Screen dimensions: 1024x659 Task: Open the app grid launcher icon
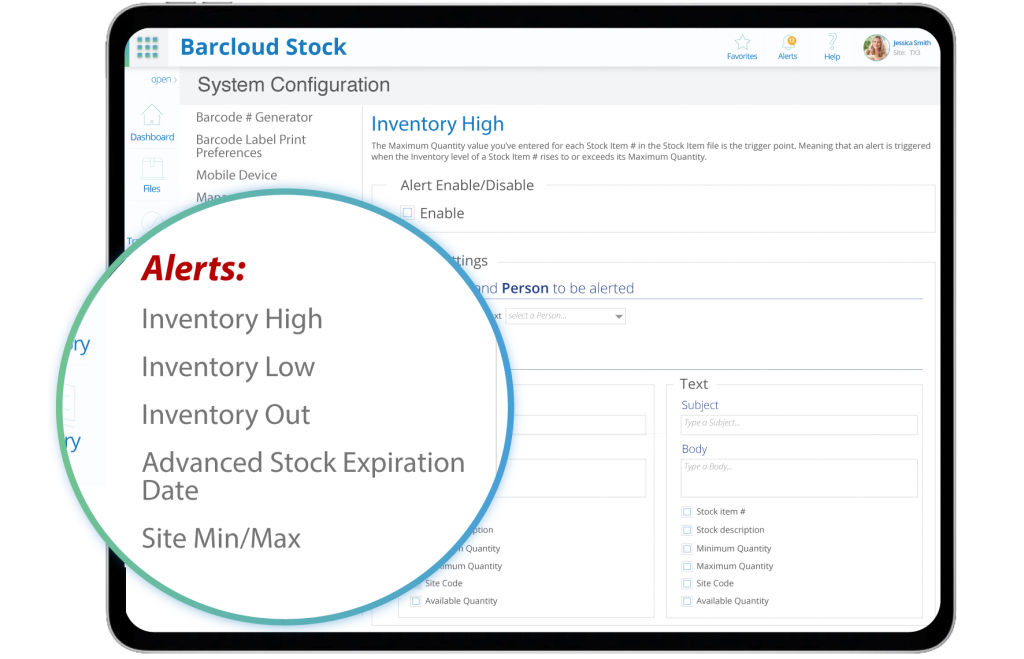148,47
